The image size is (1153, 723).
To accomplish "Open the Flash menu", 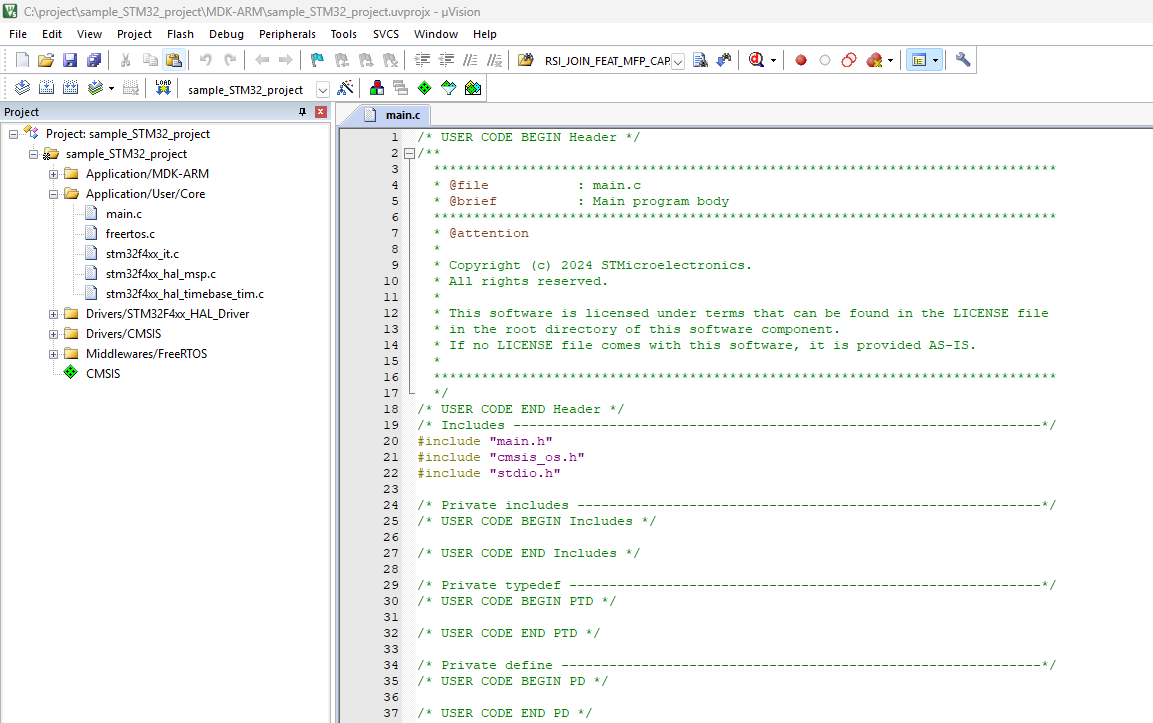I will pos(180,34).
